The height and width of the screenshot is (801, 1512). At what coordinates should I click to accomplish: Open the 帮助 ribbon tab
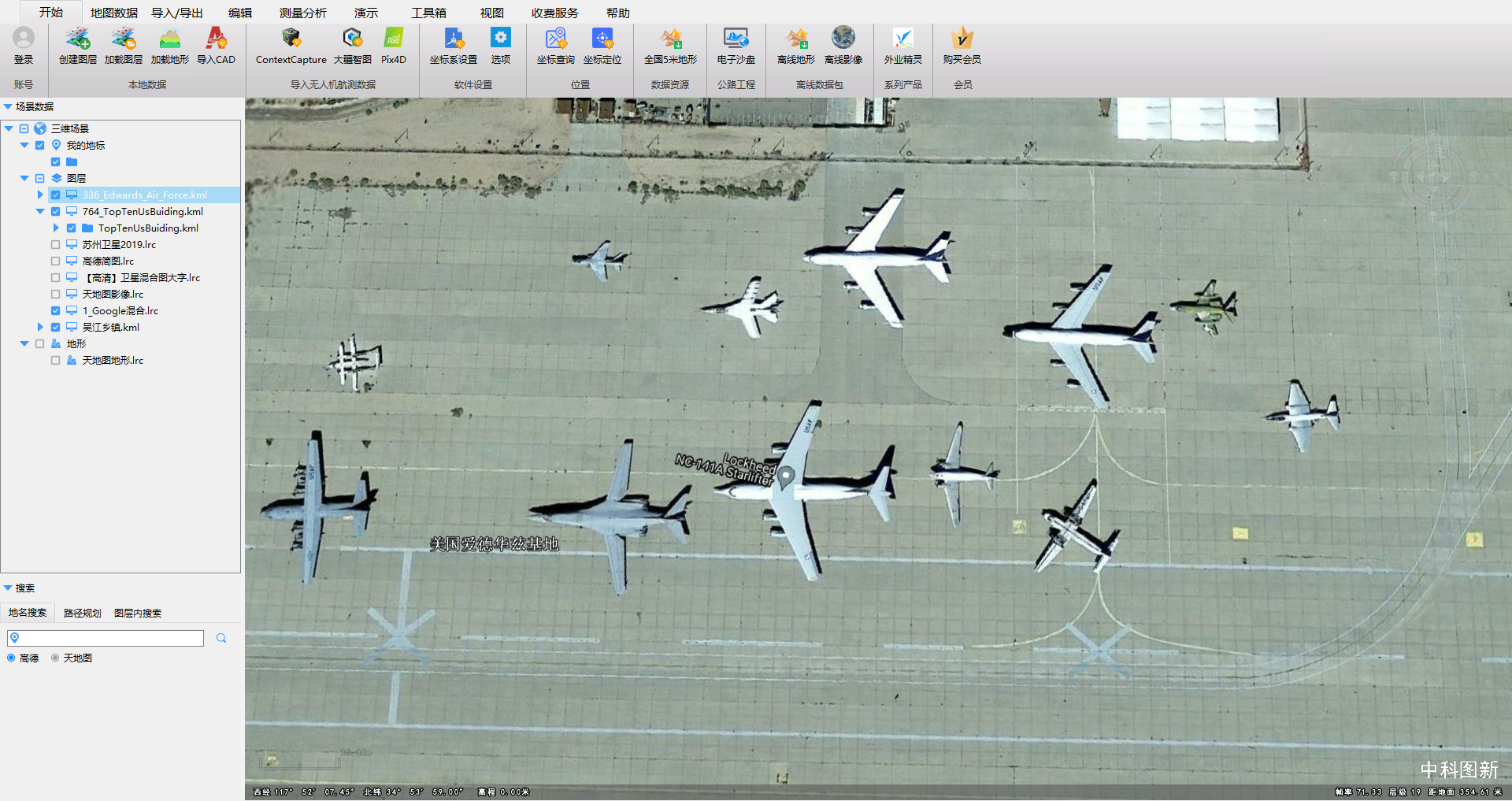click(x=618, y=13)
